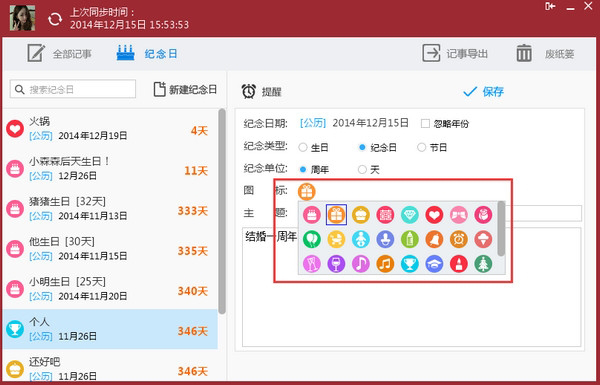Image resolution: width=600 pixels, height=385 pixels.
Task: Open the 废纸篓 trash
Action: (545, 54)
